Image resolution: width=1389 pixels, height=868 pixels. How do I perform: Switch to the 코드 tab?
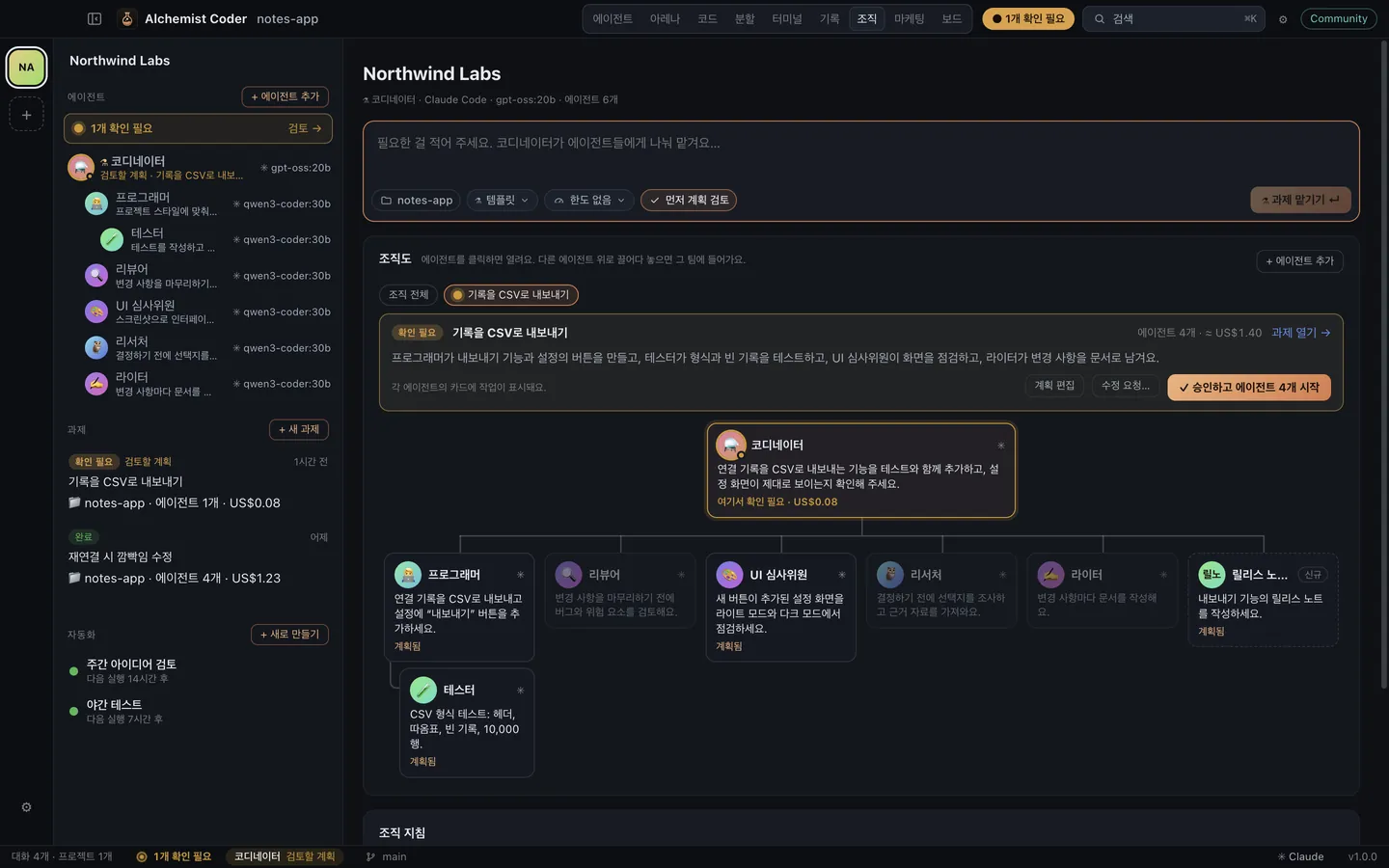tap(707, 18)
